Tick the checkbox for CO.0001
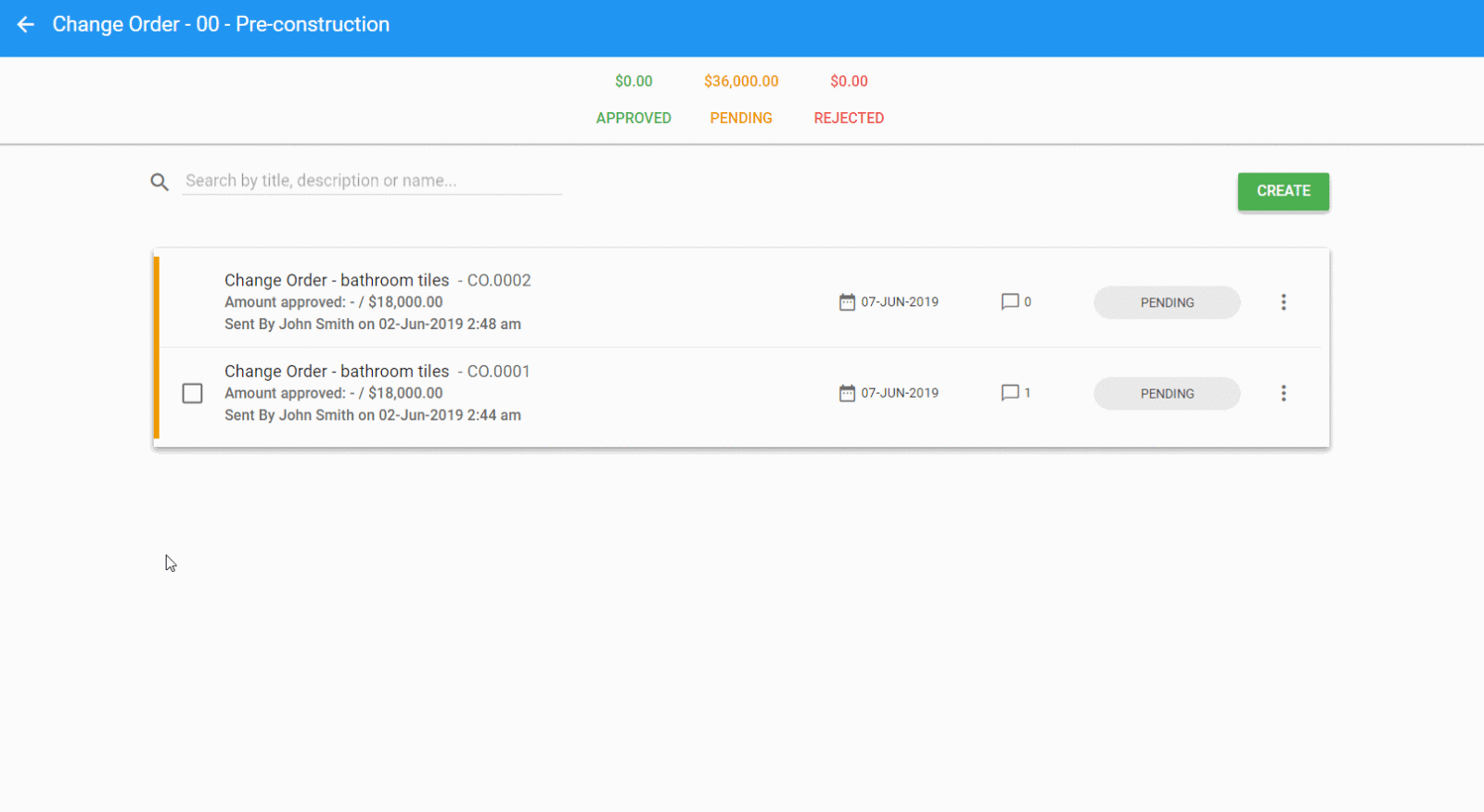Image resolution: width=1484 pixels, height=812 pixels. click(192, 393)
